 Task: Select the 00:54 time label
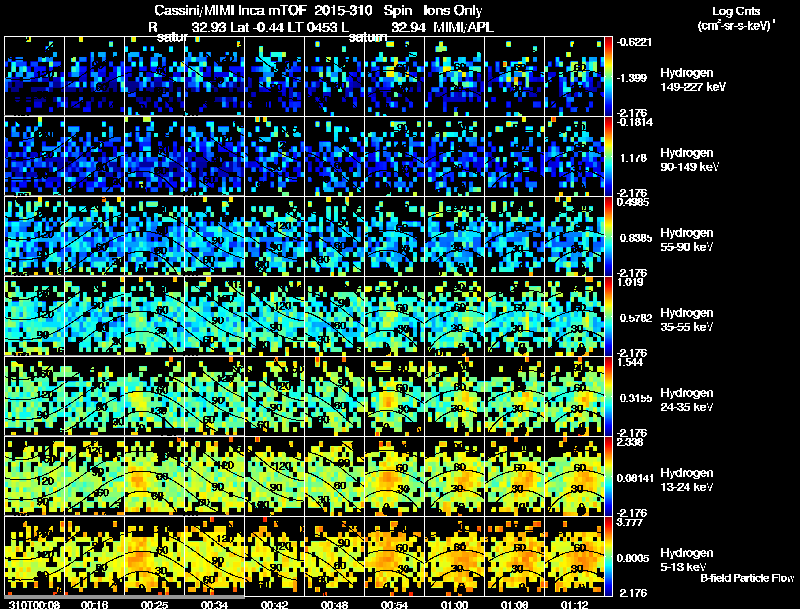pyautogui.click(x=394, y=604)
